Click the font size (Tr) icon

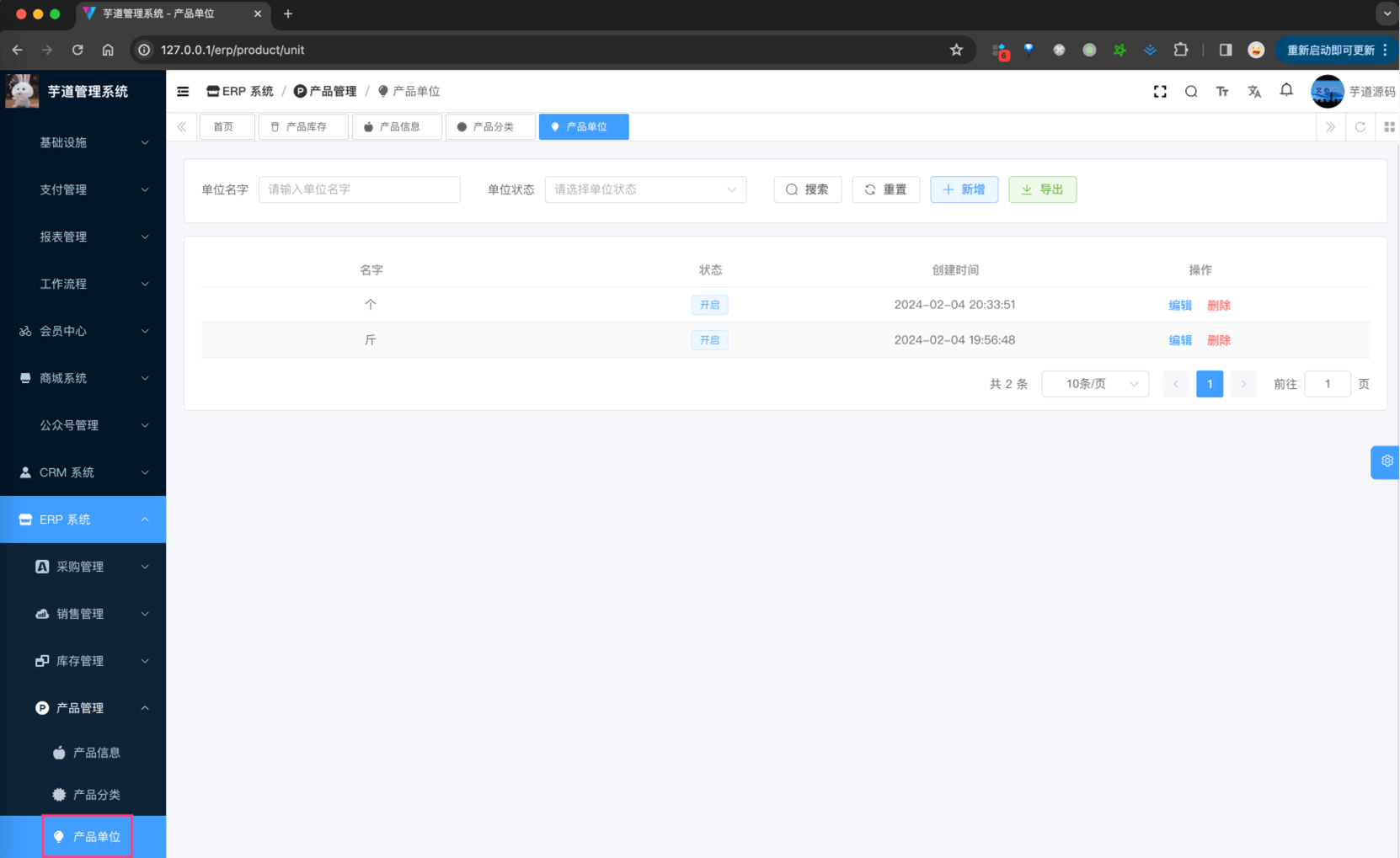(x=1222, y=91)
